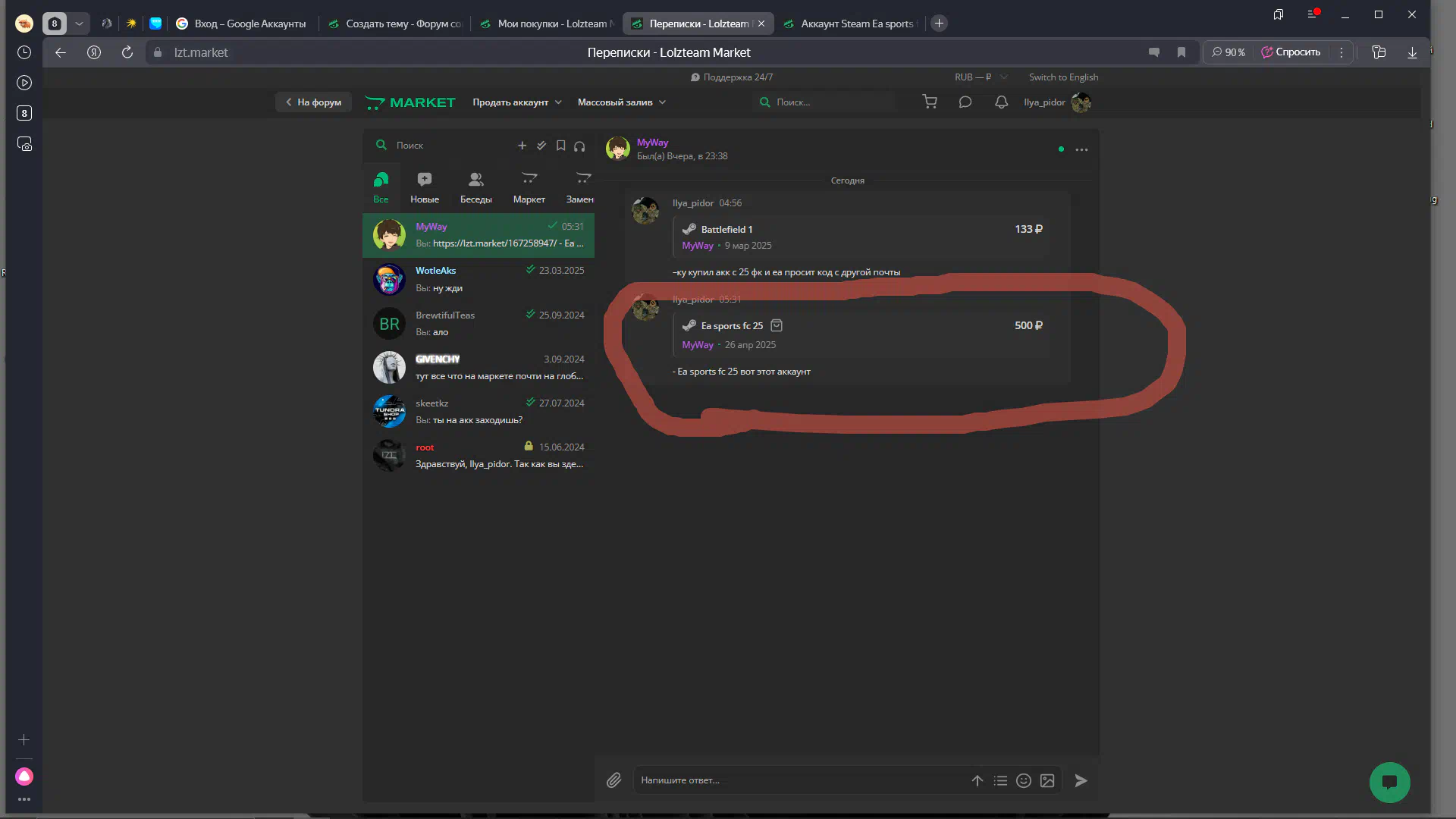The width and height of the screenshot is (1456, 819).
Task: Attach a file with paperclip icon
Action: [613, 780]
